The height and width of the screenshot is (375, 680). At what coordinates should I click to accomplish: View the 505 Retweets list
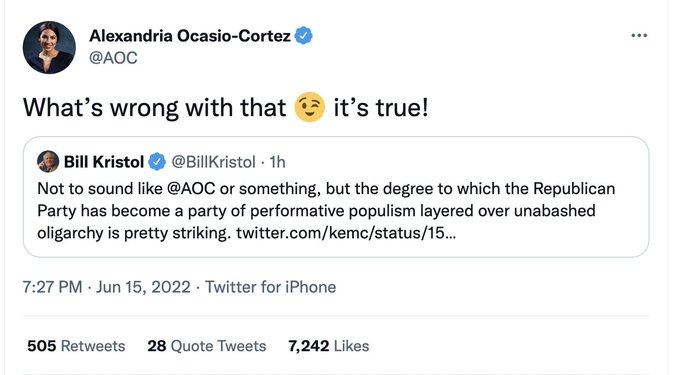(x=76, y=346)
